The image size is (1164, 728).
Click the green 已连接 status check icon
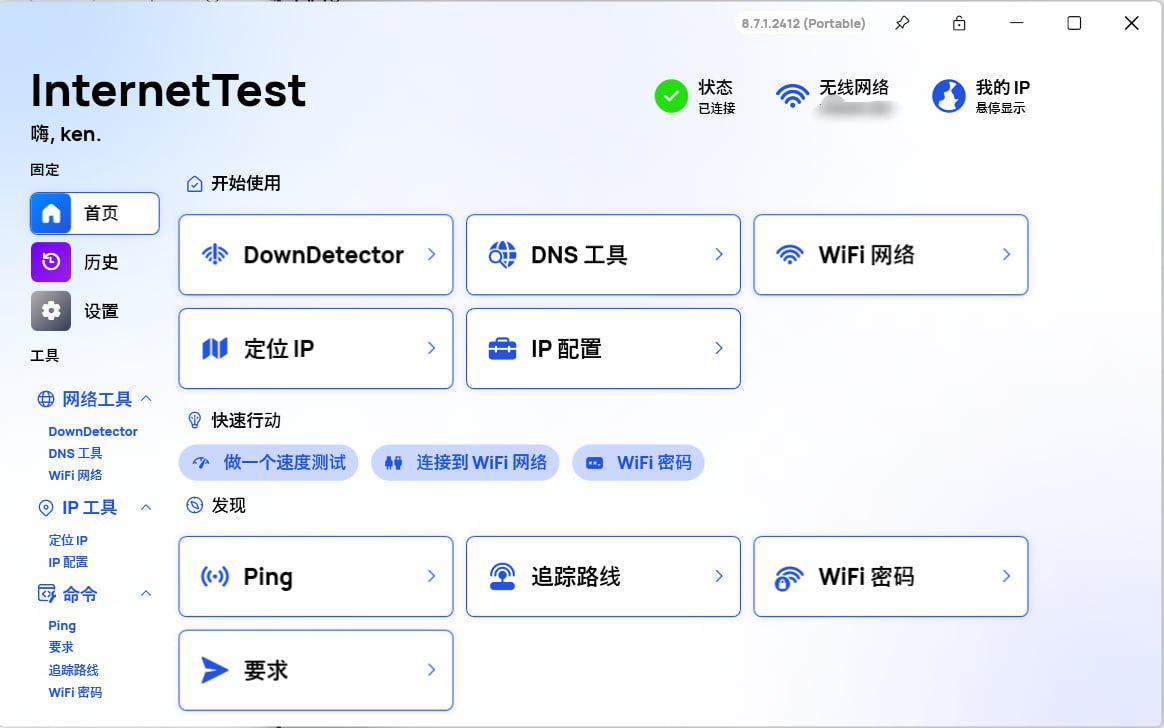tap(671, 96)
